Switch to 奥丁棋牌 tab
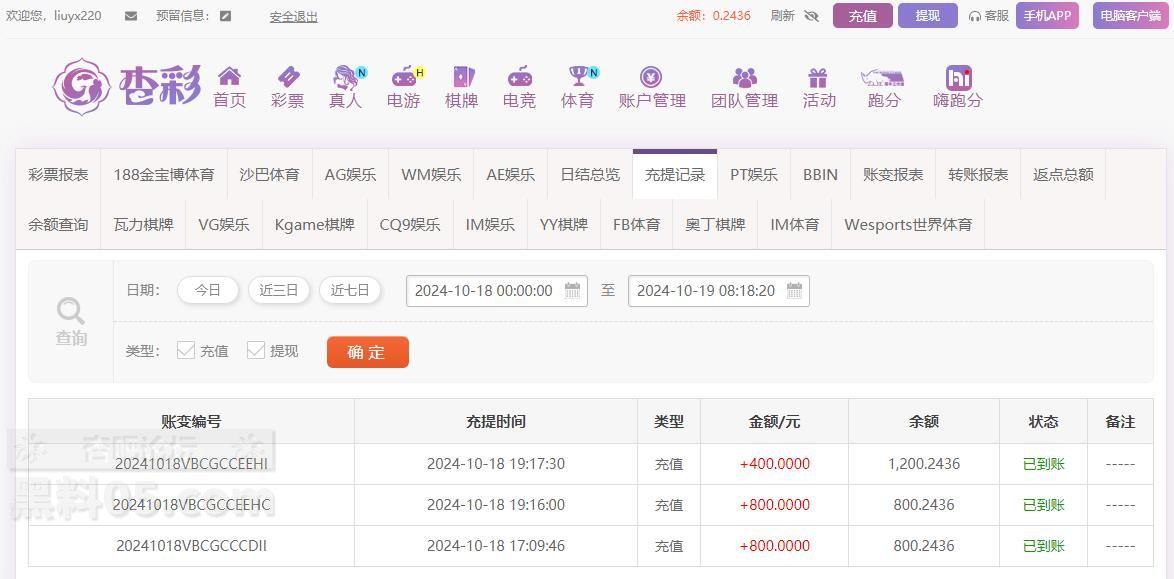This screenshot has height=579, width=1174. [x=715, y=225]
